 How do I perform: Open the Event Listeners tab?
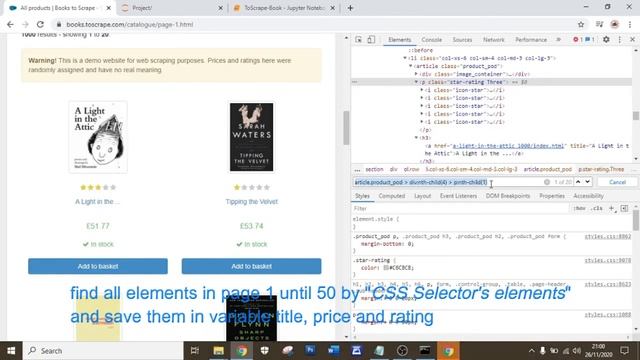pyautogui.click(x=458, y=196)
